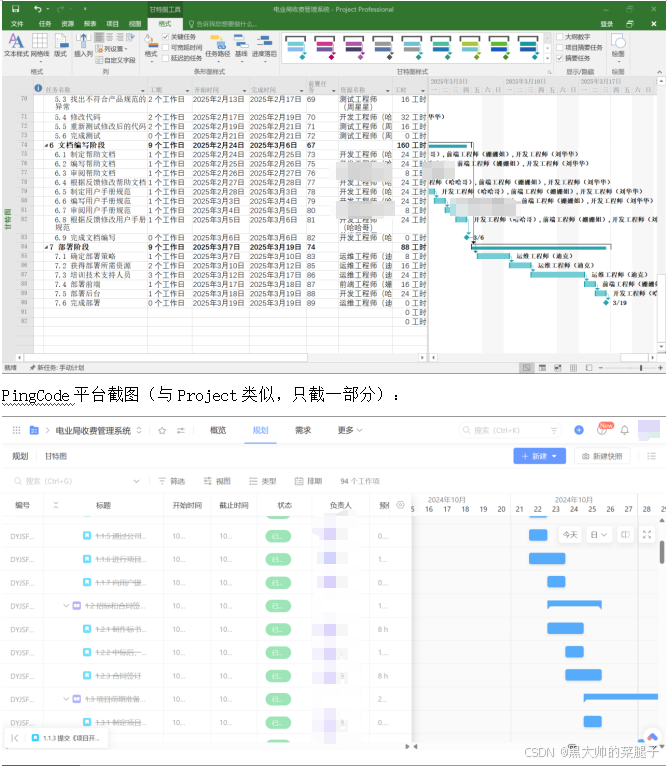Image resolution: width=667 pixels, height=766 pixels.
Task: Click the fullscreen expand icon in Gantt
Action: click(647, 534)
